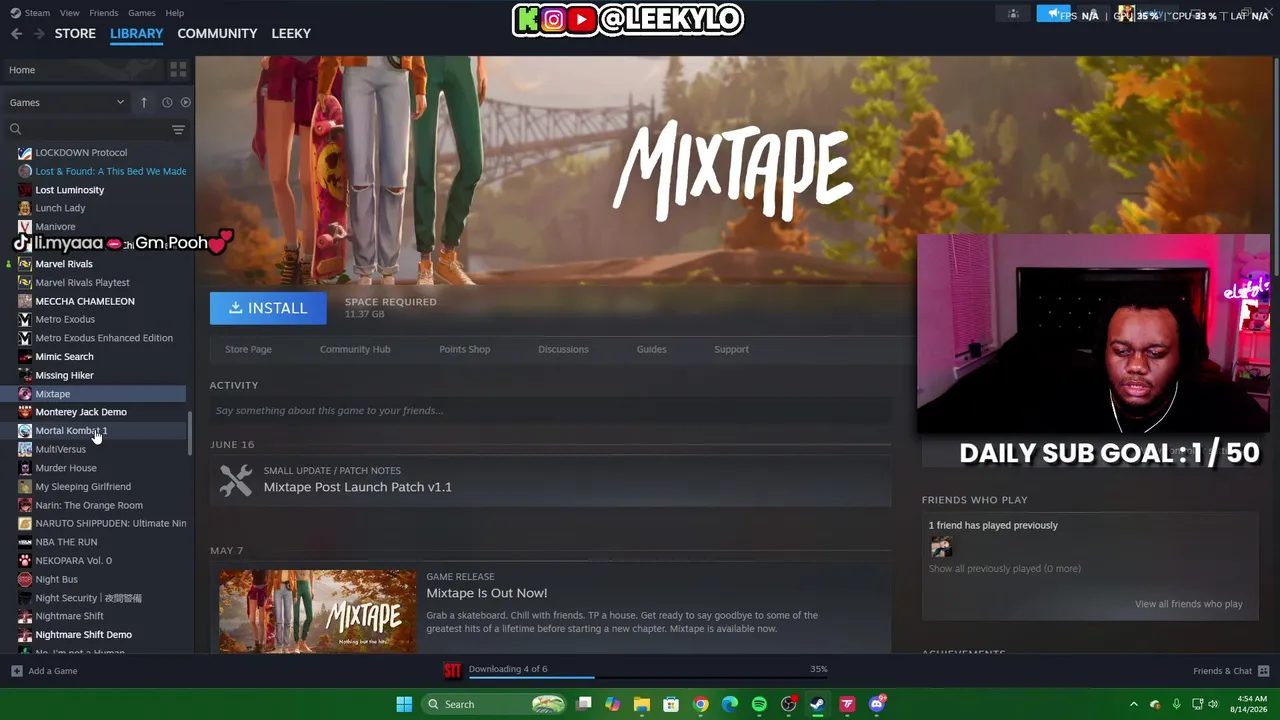Click the game list scrollbar

pyautogui.click(x=190, y=434)
